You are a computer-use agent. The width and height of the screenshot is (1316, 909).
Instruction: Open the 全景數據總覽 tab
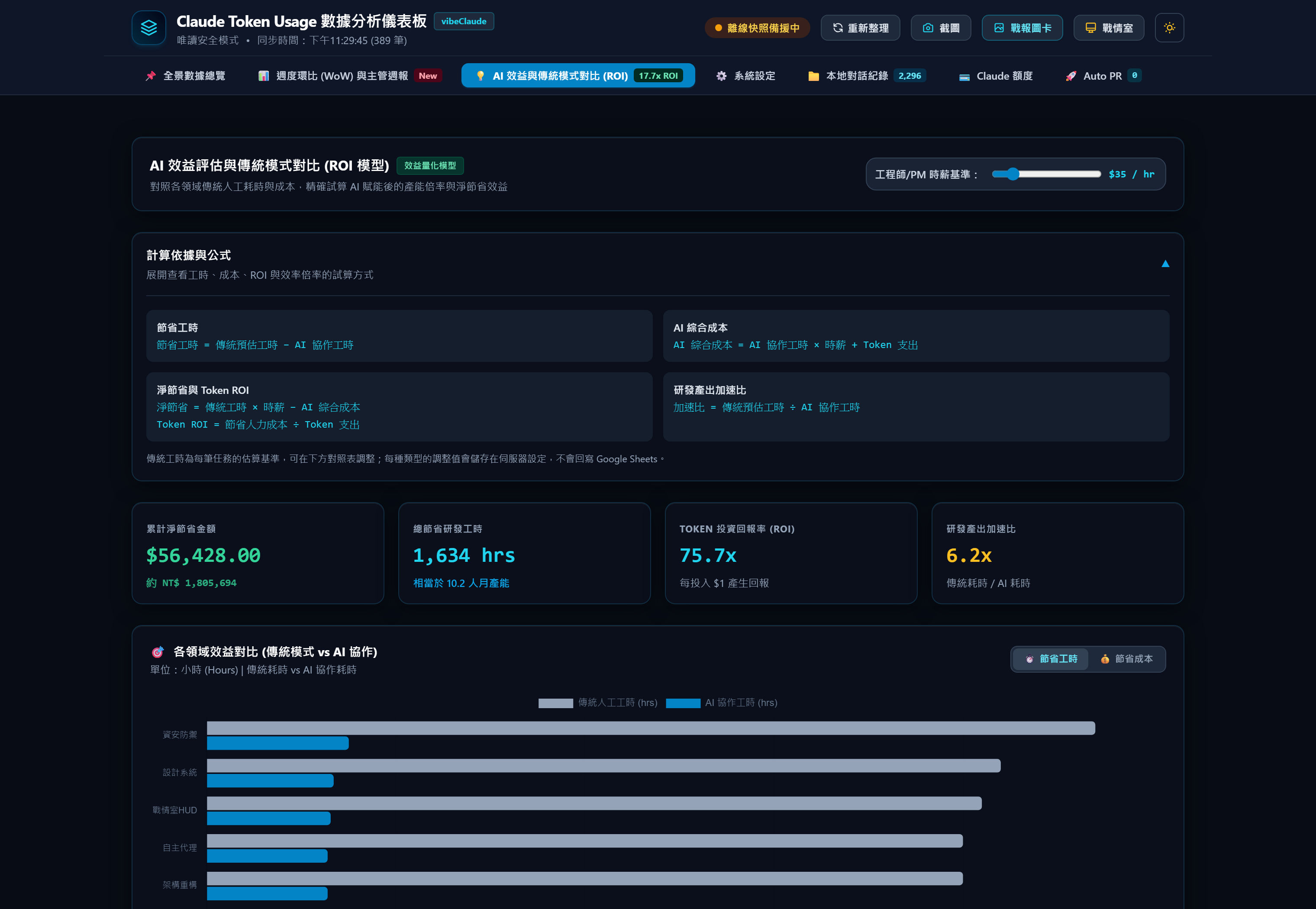[186, 76]
